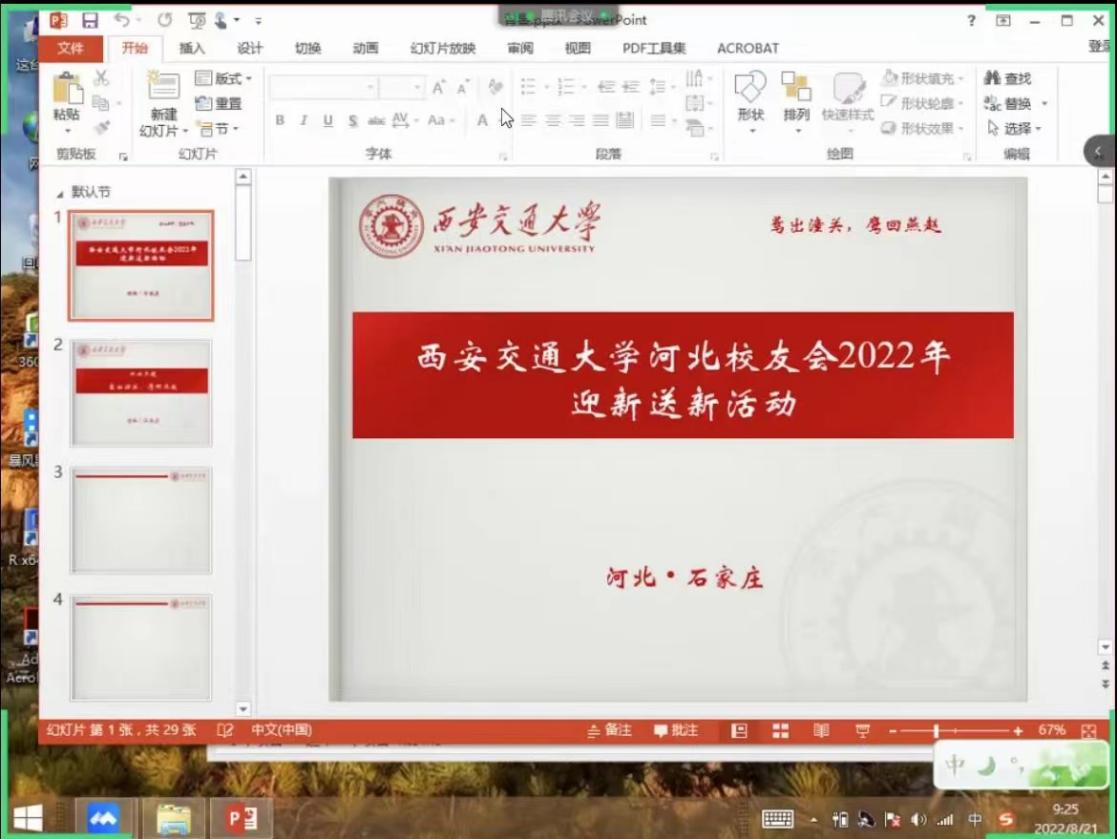Image resolution: width=1117 pixels, height=839 pixels.
Task: Select slide 2 thumbnail in slide panel
Action: click(x=141, y=393)
